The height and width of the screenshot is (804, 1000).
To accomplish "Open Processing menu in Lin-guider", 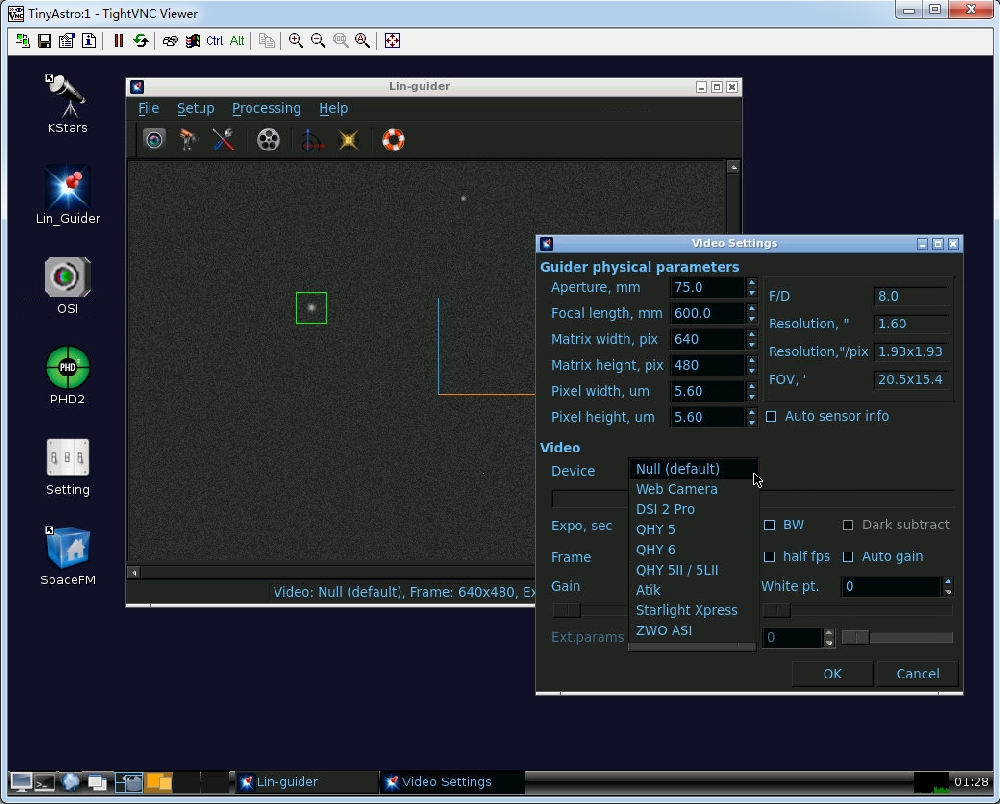I will (x=266, y=108).
